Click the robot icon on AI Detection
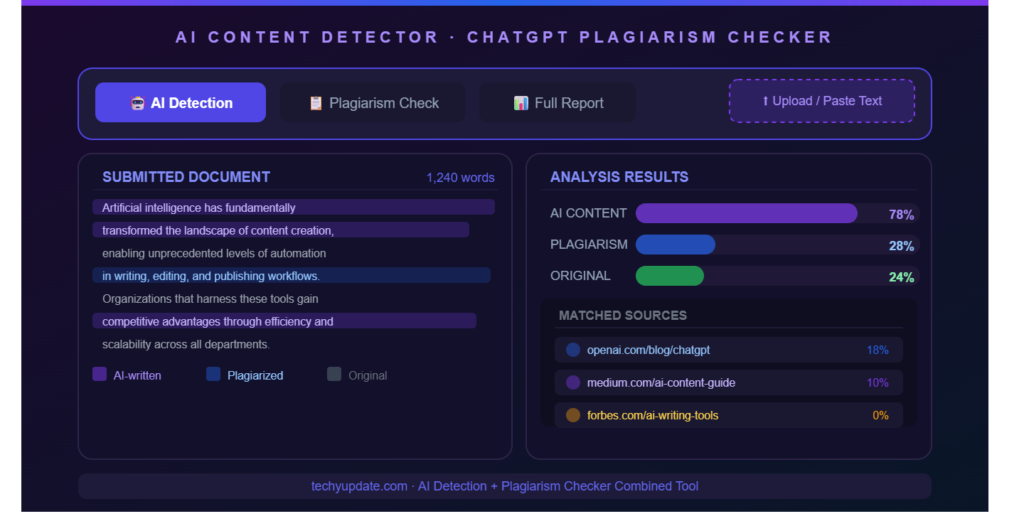Viewport: 1024px width, 526px height. click(137, 103)
